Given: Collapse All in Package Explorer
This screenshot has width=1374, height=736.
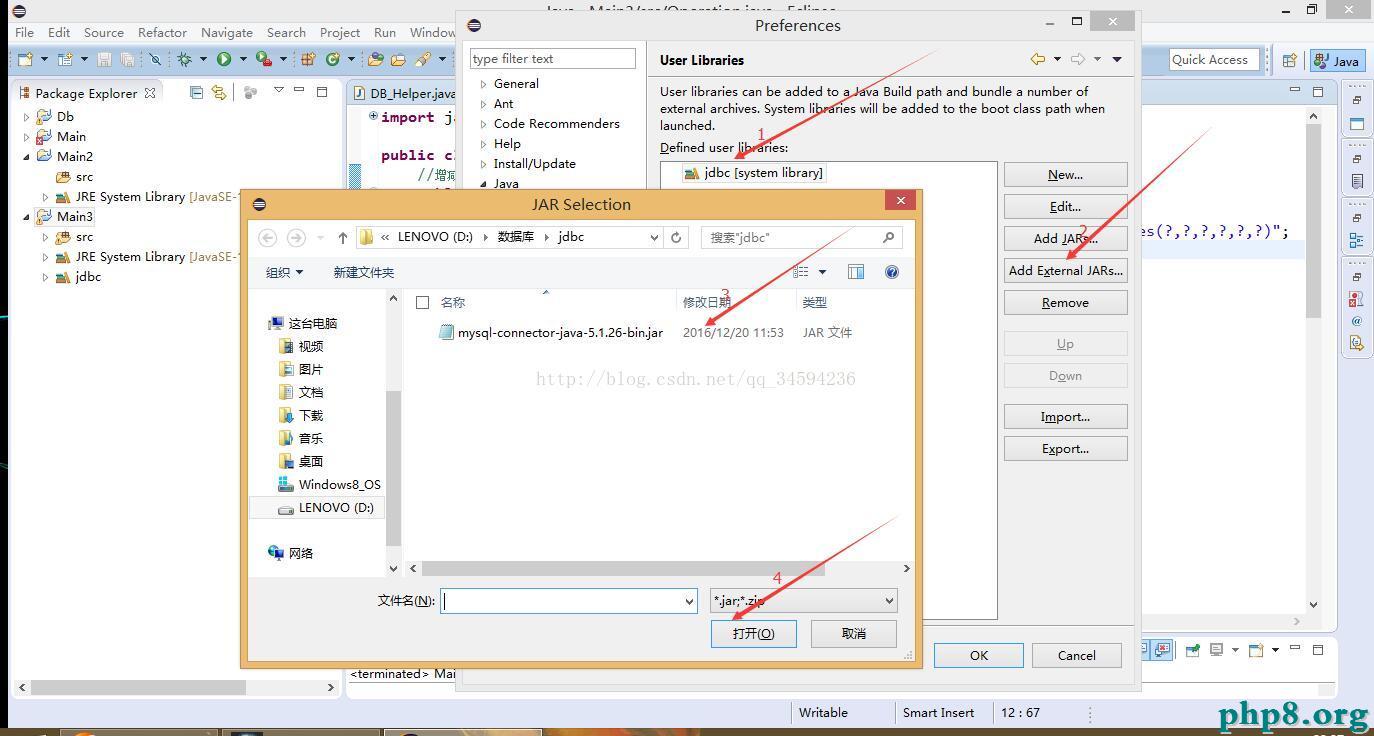Looking at the screenshot, I should coord(196,92).
